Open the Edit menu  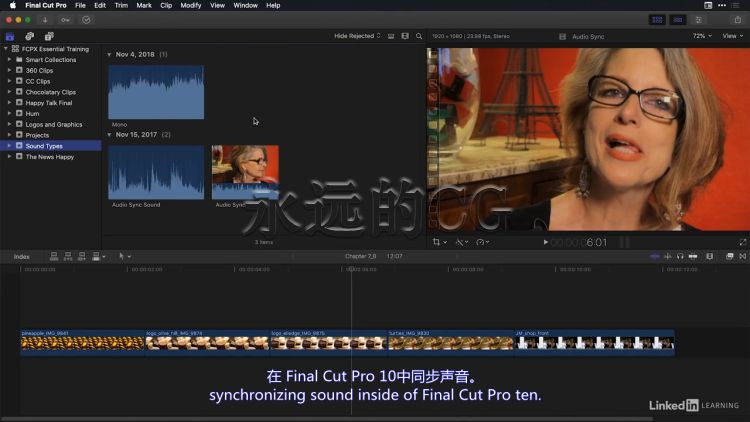pos(100,5)
